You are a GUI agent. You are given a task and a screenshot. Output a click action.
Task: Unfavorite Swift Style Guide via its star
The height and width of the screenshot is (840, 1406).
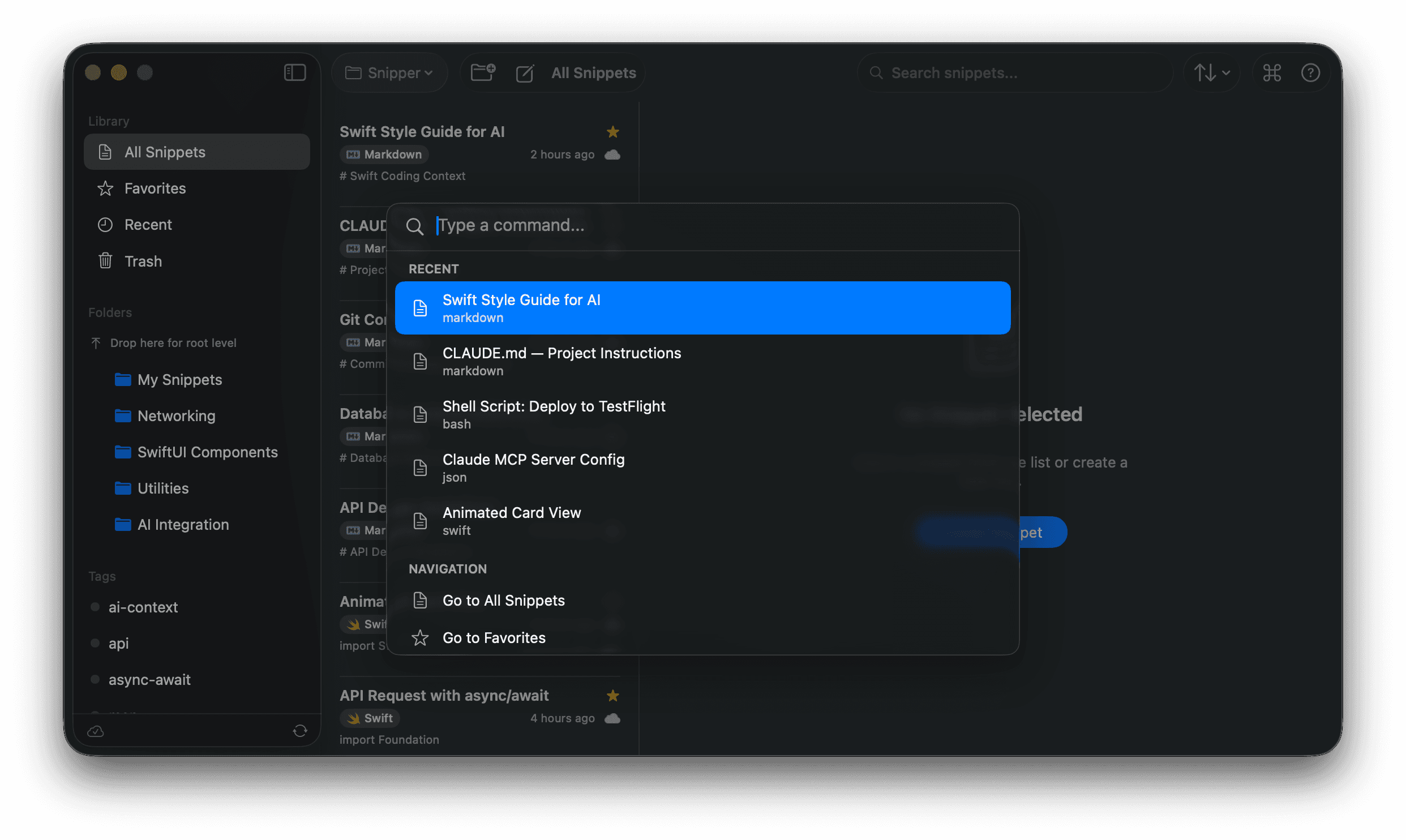(613, 132)
